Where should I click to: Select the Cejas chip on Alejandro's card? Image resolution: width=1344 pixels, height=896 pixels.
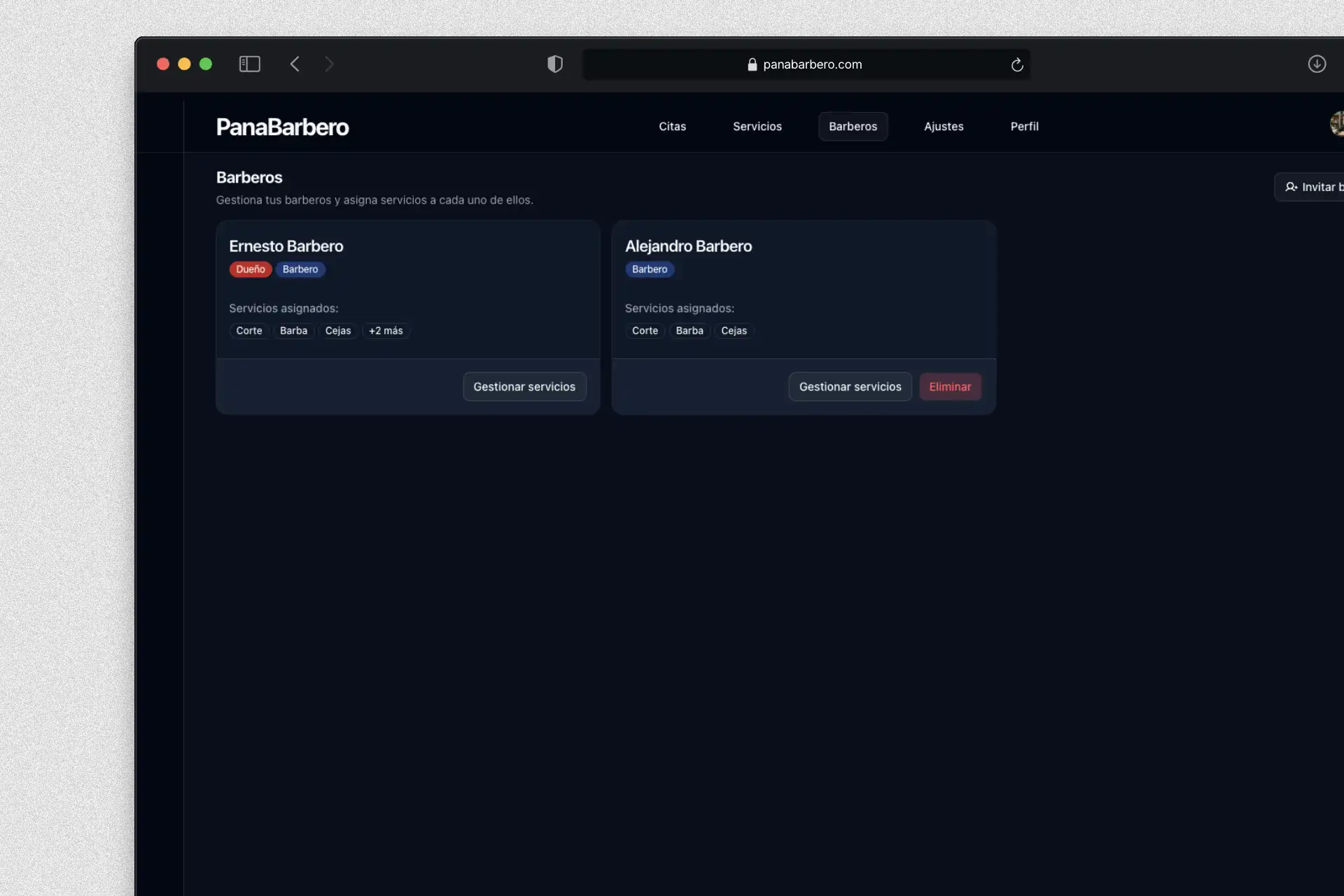(x=734, y=330)
